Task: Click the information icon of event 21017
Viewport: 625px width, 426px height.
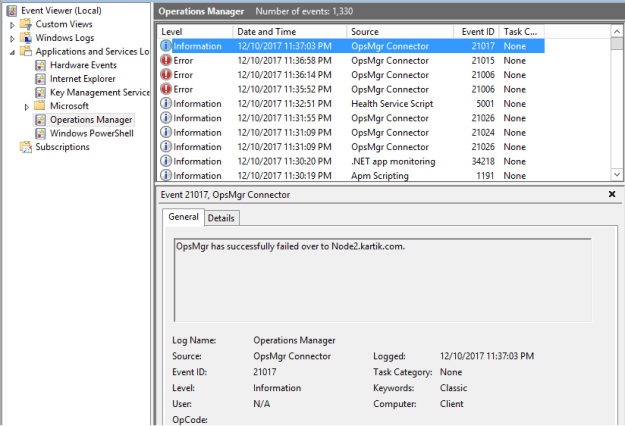Action: pos(166,46)
